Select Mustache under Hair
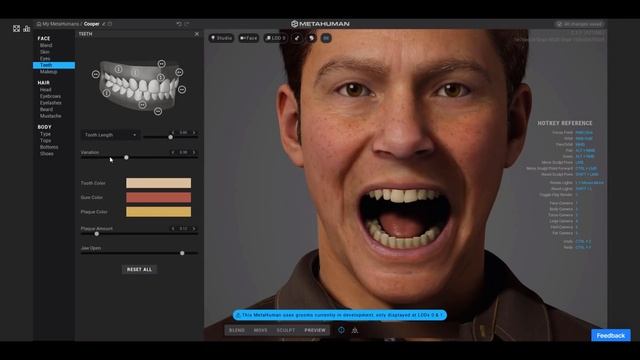640x360 pixels. [51, 116]
